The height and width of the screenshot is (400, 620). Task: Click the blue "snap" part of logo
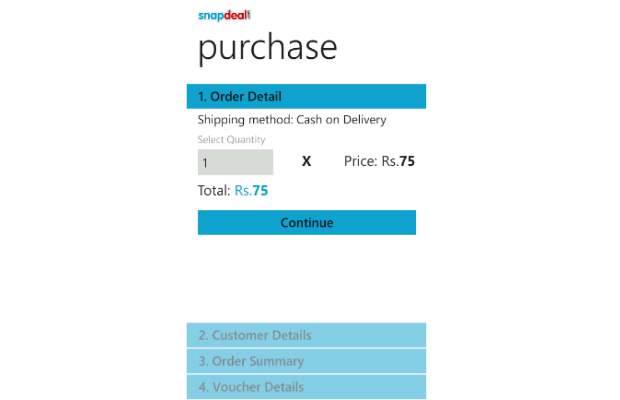tap(211, 17)
